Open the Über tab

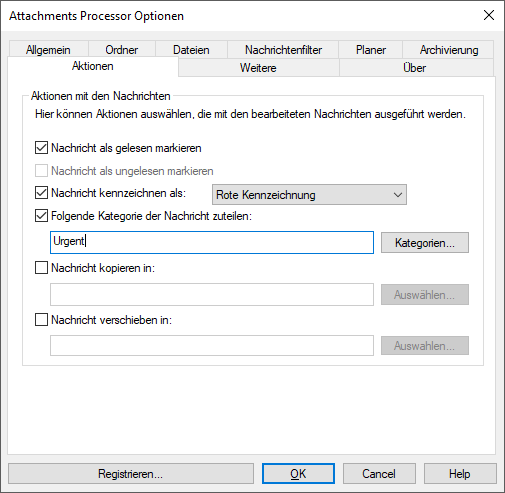415,68
